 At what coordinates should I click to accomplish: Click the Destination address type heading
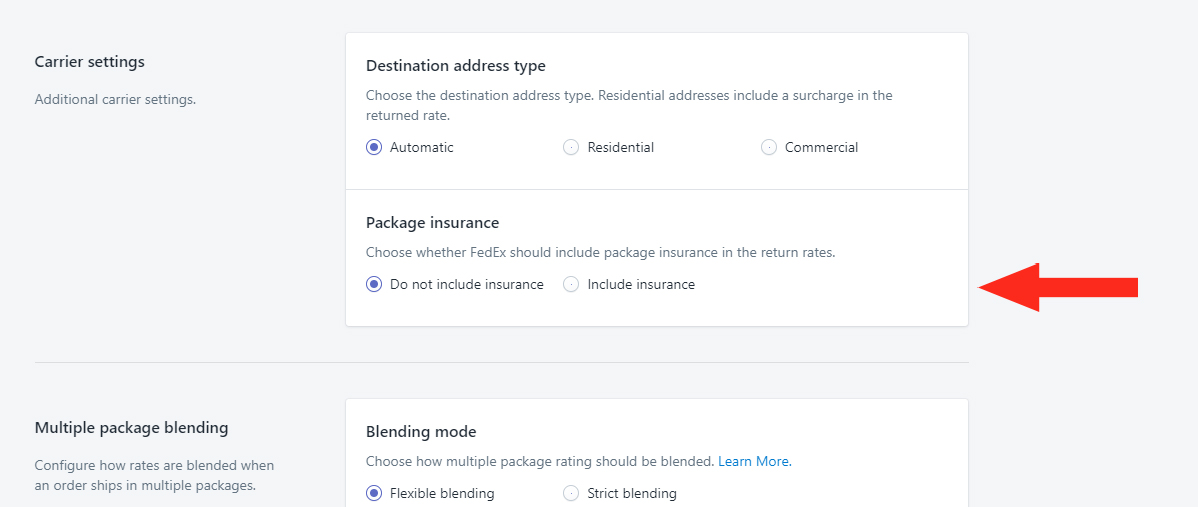click(x=456, y=66)
